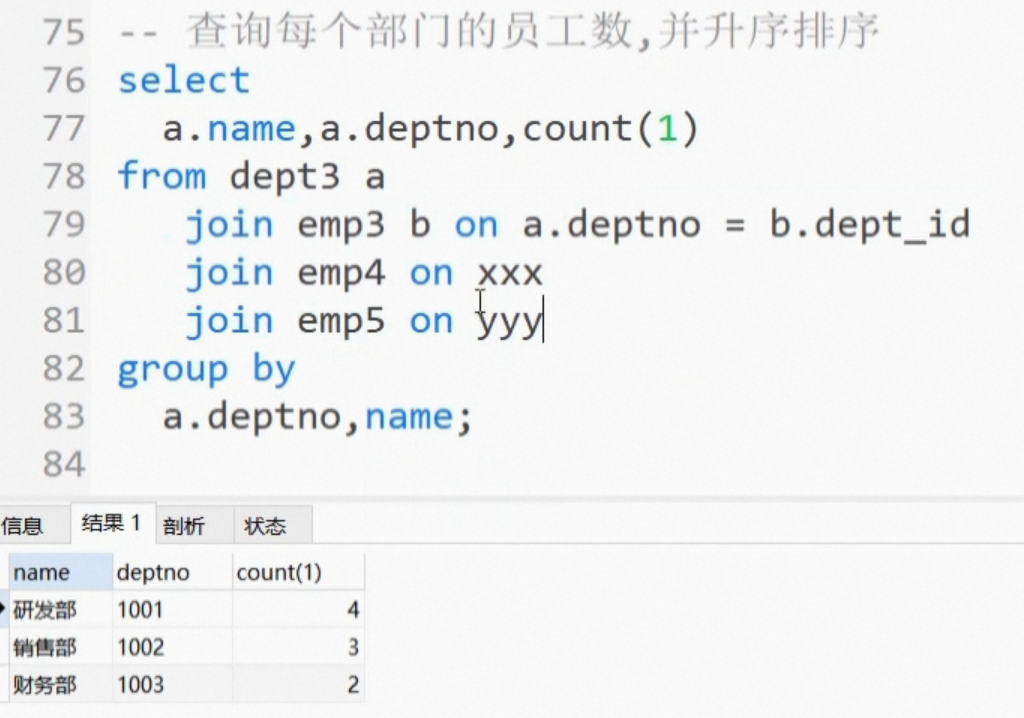Click the deptno cell 1001
The height and width of the screenshot is (718, 1024).
172,610
